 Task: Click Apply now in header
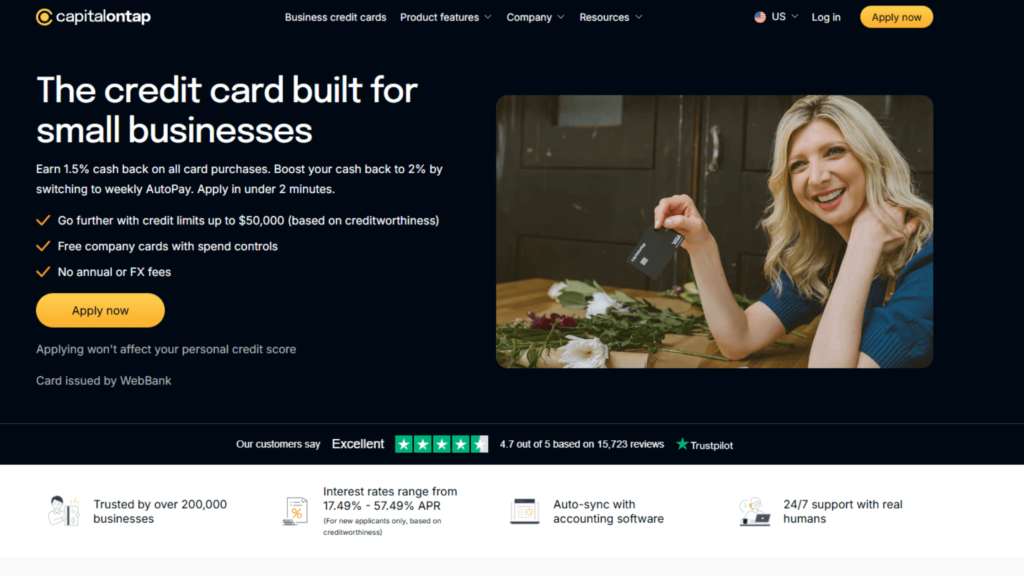896,17
